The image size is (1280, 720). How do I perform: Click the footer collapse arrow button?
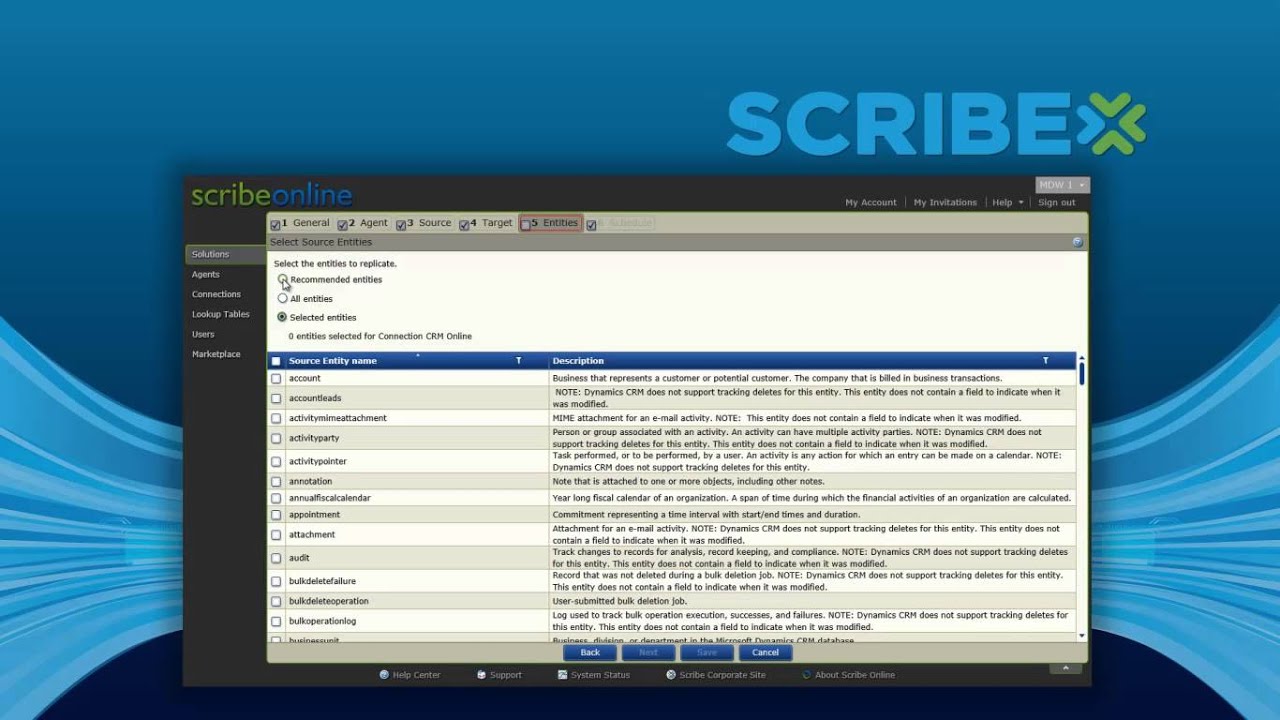coord(1066,667)
